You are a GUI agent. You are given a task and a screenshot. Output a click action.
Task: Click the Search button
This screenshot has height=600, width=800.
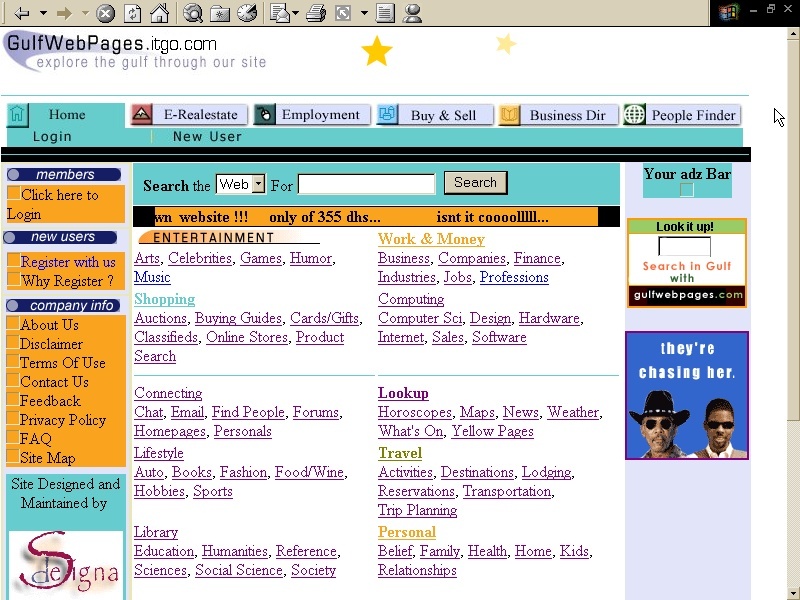point(476,183)
